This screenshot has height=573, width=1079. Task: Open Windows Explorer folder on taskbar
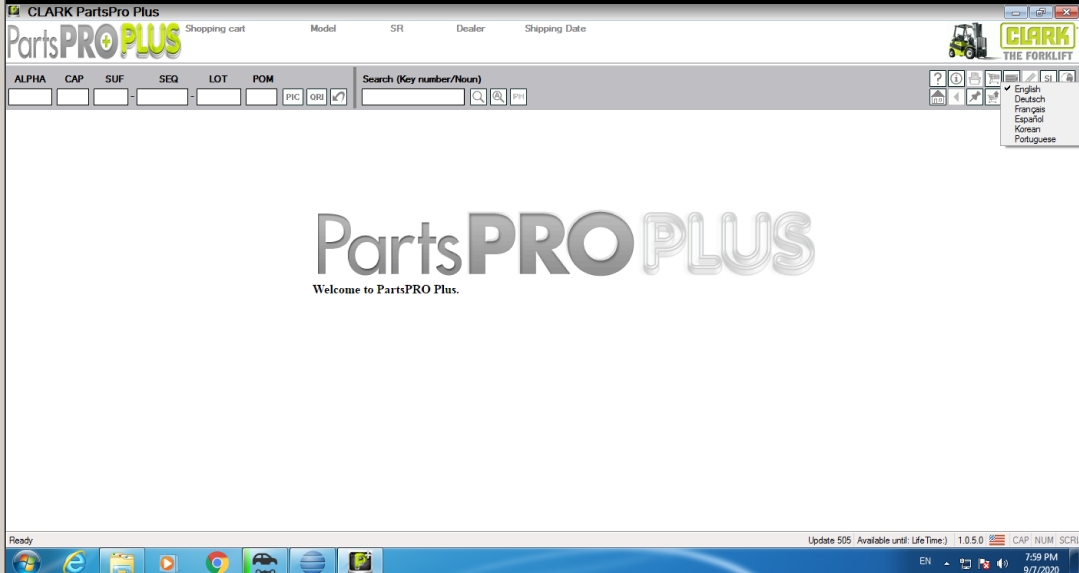pos(122,562)
